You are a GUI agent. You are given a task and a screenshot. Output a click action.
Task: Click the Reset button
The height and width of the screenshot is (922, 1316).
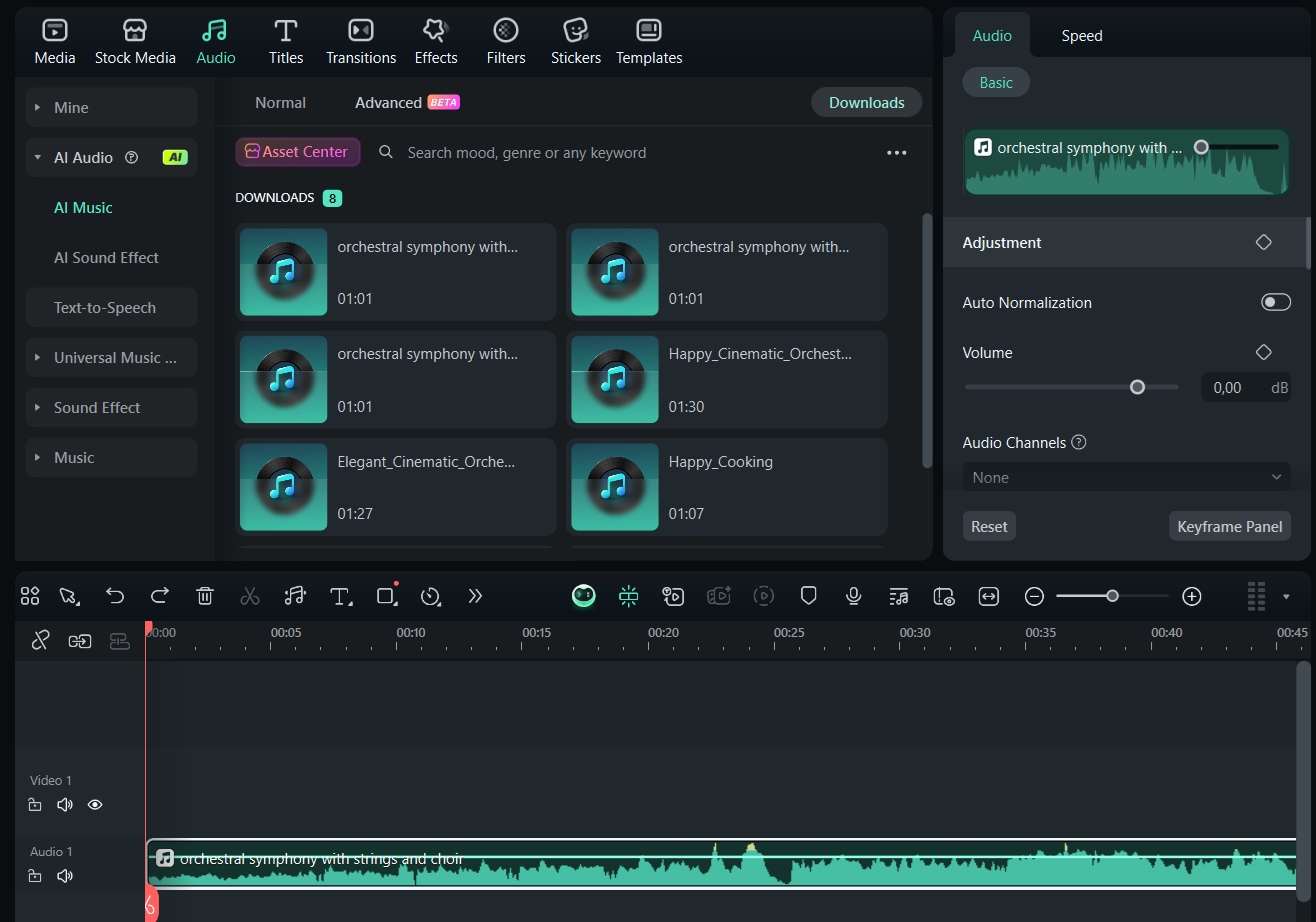coord(989,526)
